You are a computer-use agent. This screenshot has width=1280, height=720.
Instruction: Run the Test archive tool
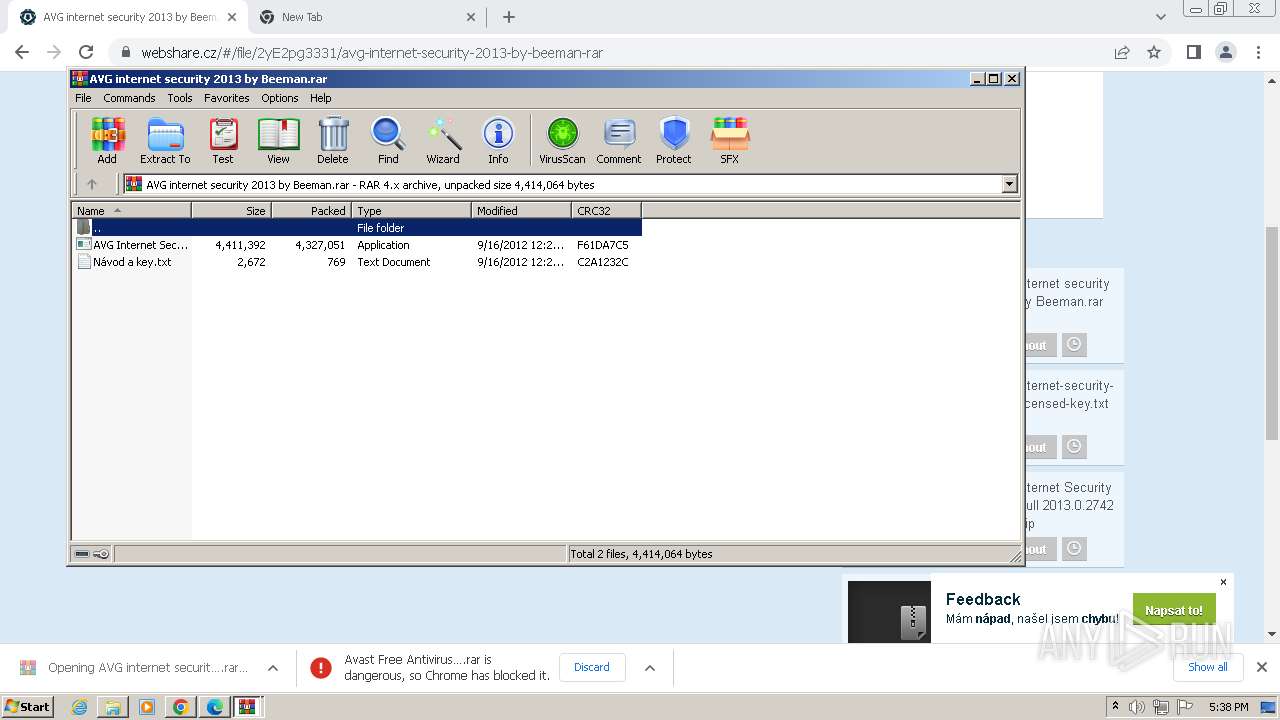point(223,140)
